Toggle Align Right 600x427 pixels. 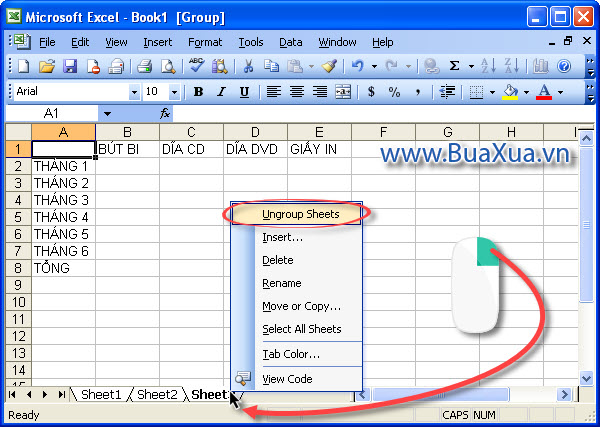point(320,92)
